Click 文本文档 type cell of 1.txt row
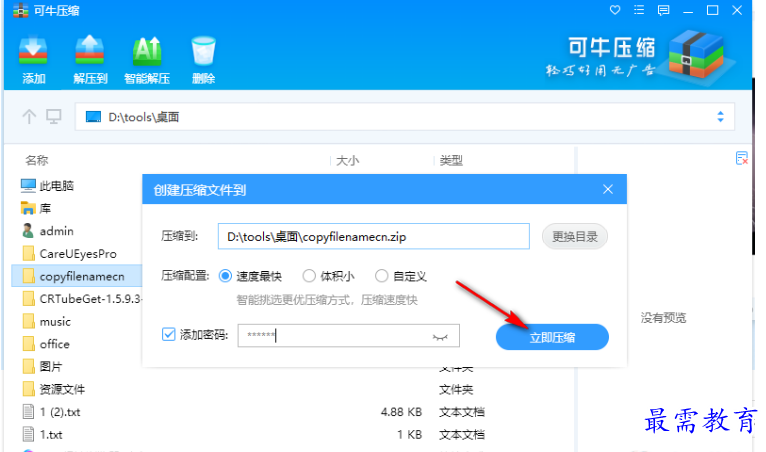The height and width of the screenshot is (452, 766). pyautogui.click(x=462, y=434)
